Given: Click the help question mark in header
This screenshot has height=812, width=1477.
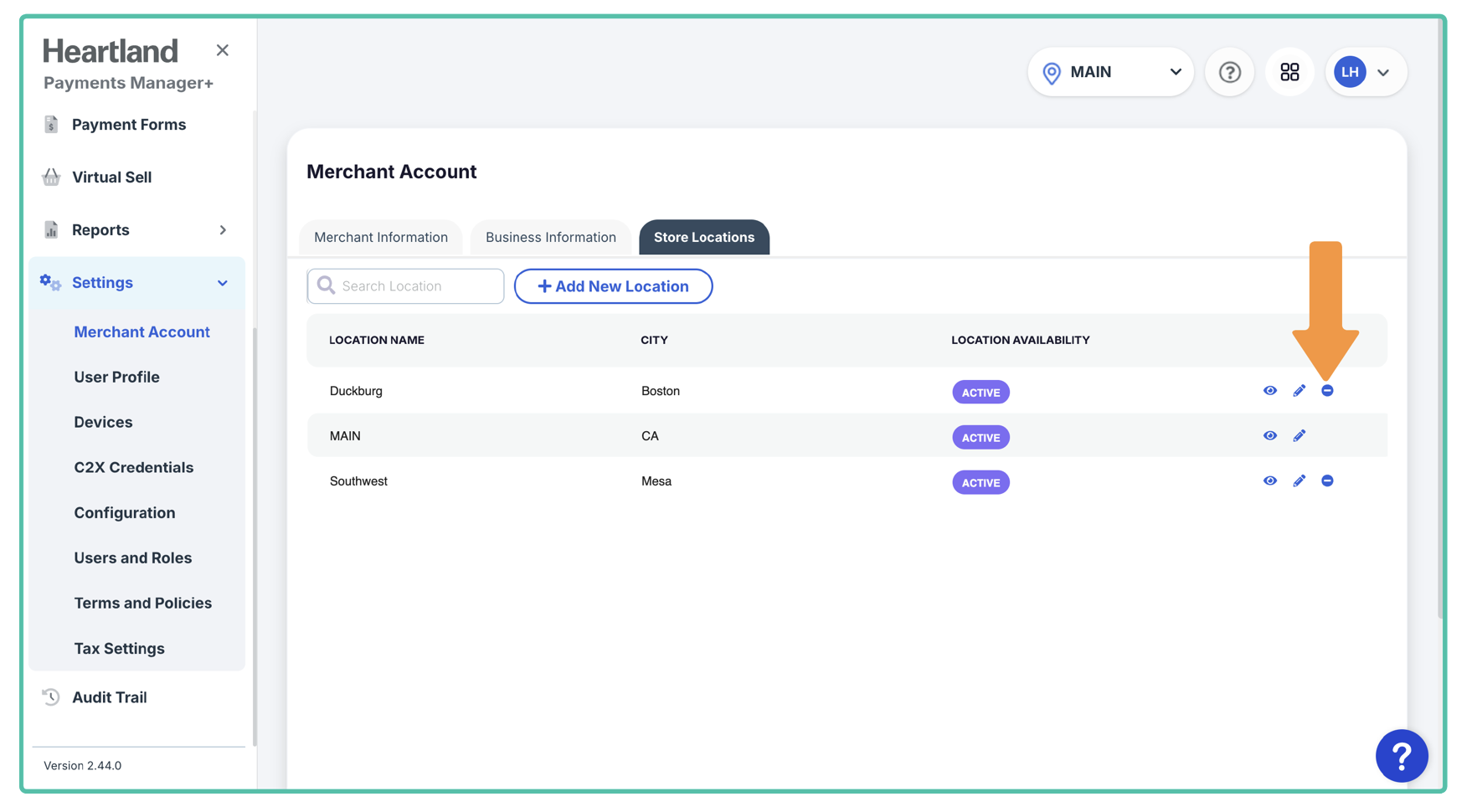Looking at the screenshot, I should 1229,72.
